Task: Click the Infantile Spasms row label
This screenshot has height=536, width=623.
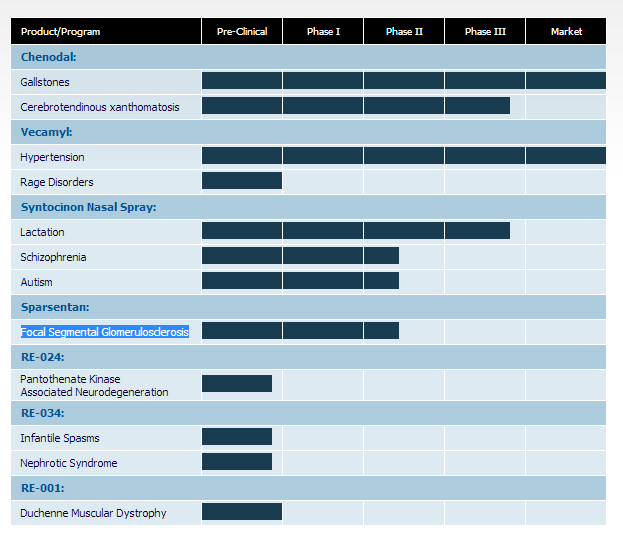Action: (x=60, y=438)
